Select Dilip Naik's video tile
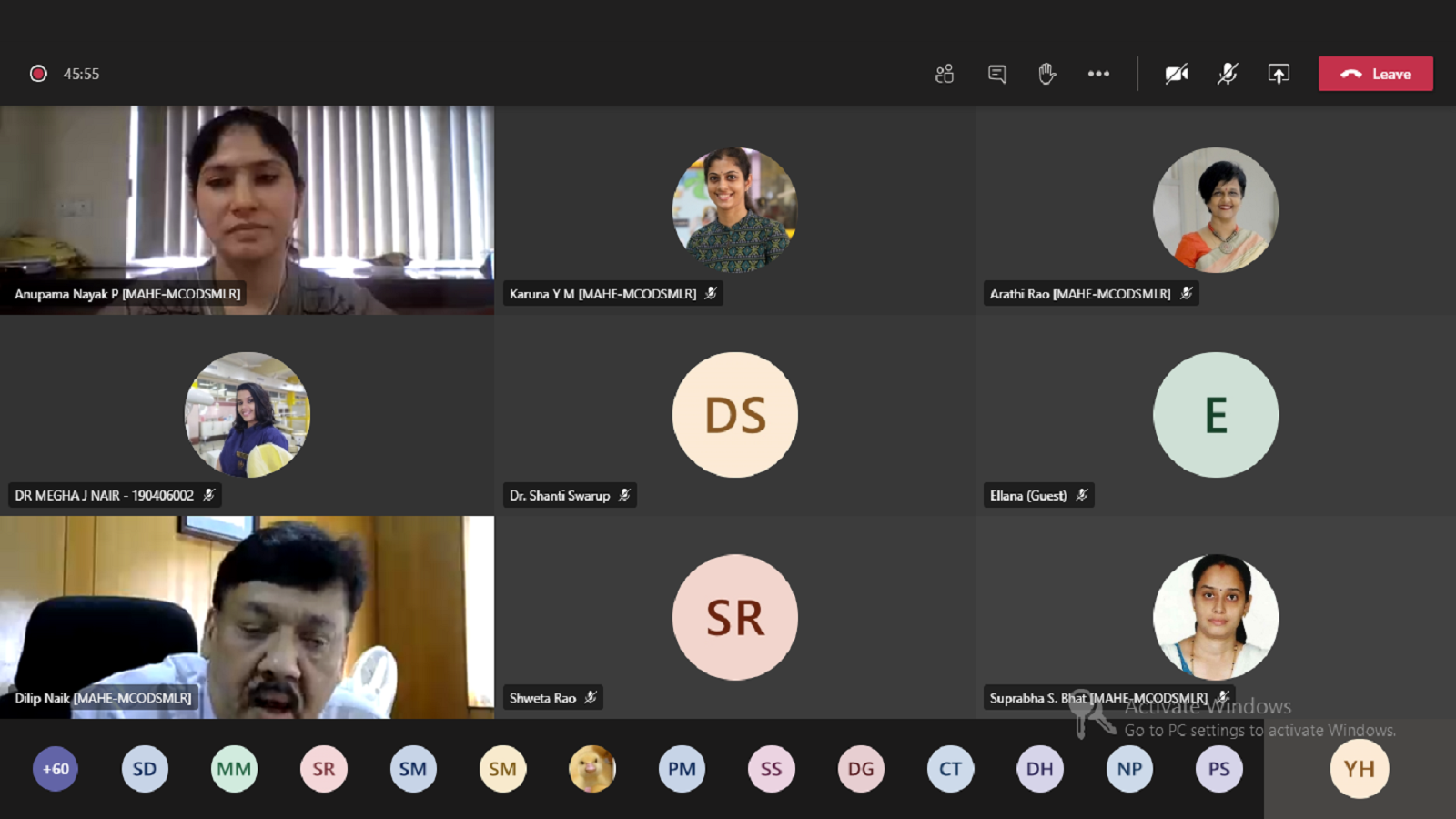The width and height of the screenshot is (1456, 819). click(x=247, y=617)
